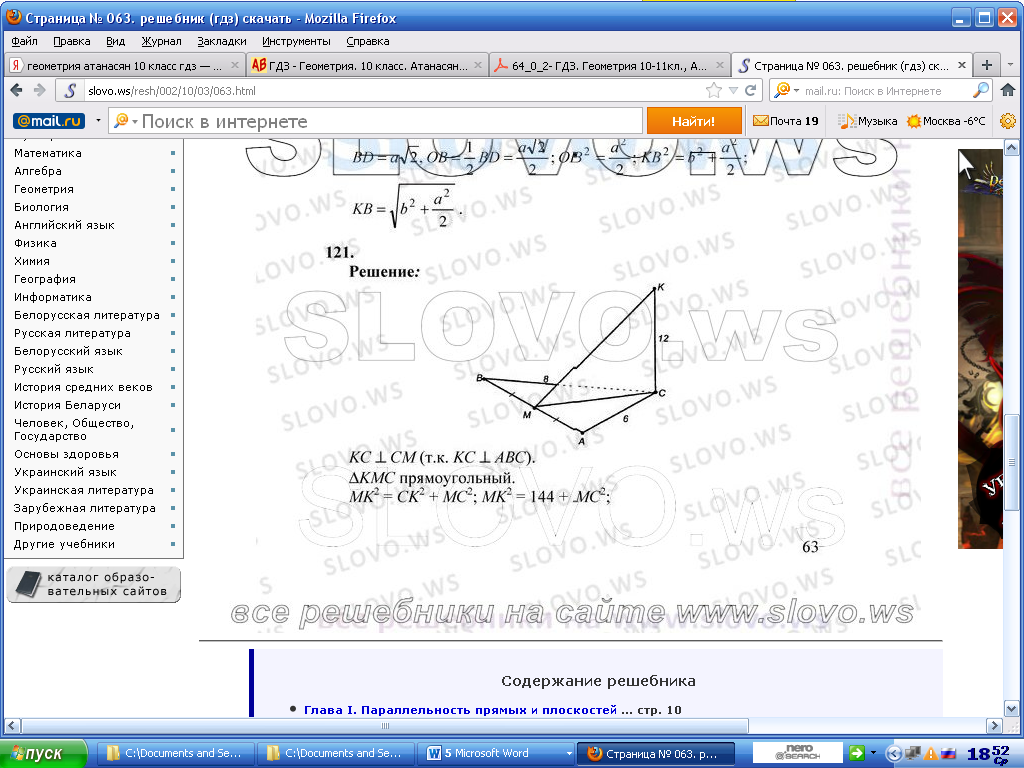The image size is (1024, 768).
Task: Open a new tab with the plus button
Action: point(987,65)
